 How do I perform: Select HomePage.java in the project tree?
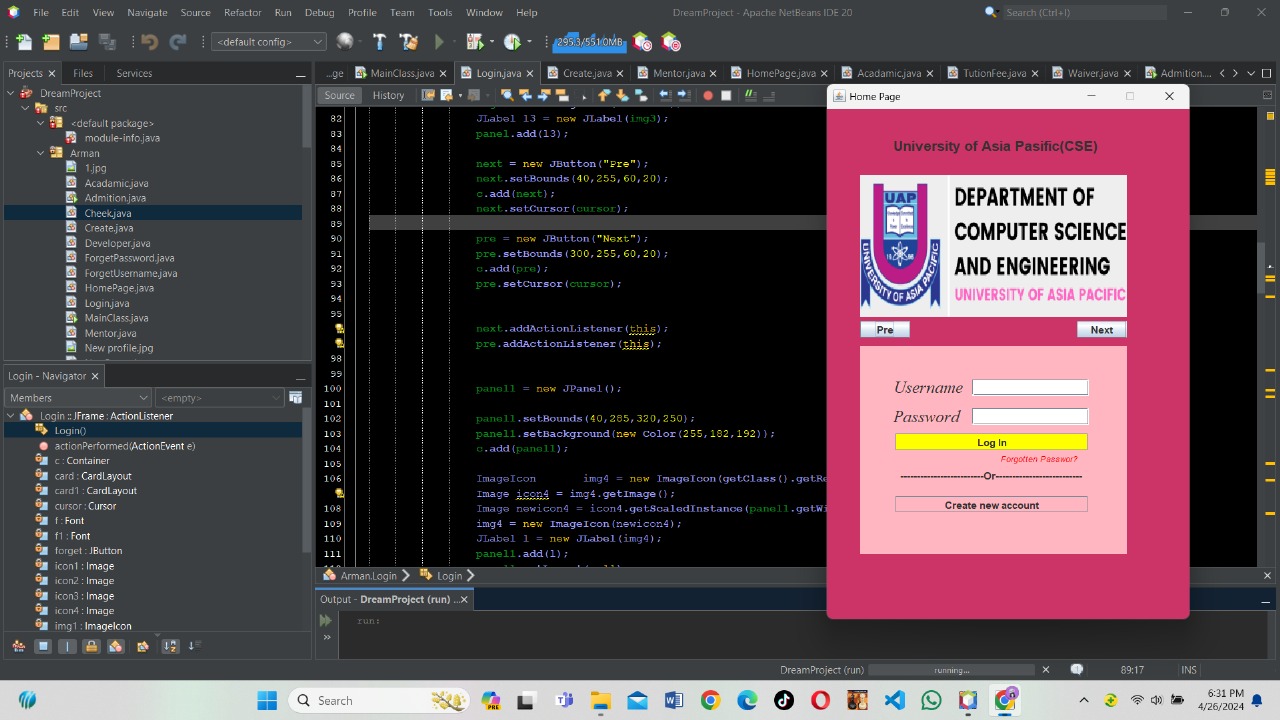pyautogui.click(x=119, y=288)
